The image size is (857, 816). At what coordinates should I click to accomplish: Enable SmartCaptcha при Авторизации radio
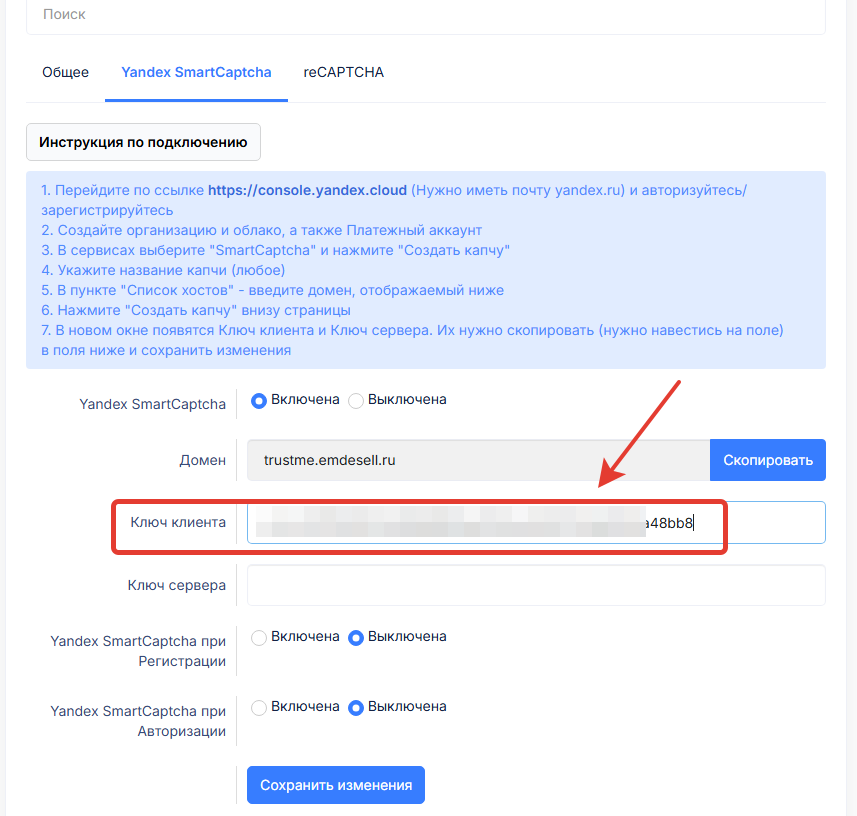259,707
